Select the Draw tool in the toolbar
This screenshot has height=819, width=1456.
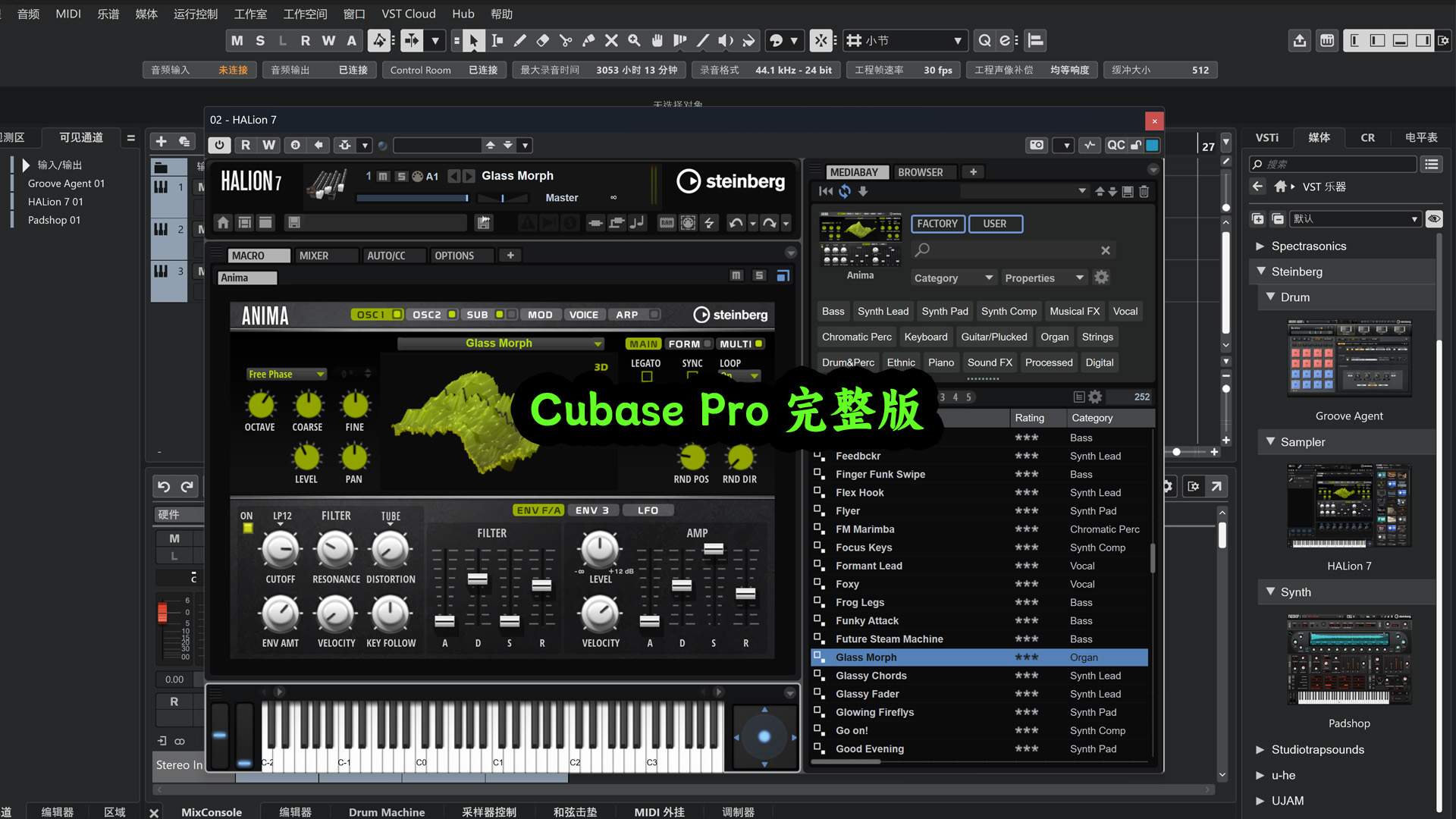pos(520,40)
